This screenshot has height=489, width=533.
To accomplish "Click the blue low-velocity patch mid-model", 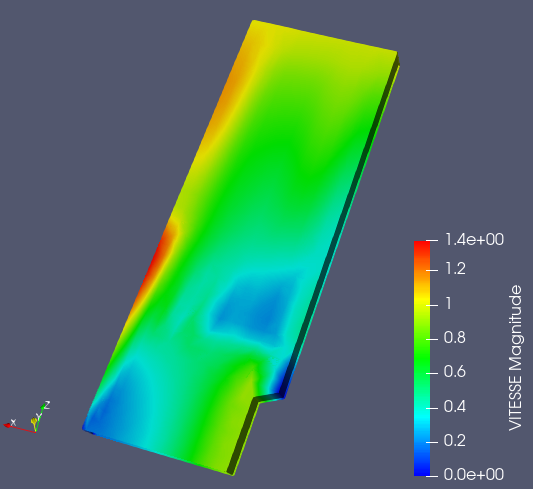I will (258, 309).
